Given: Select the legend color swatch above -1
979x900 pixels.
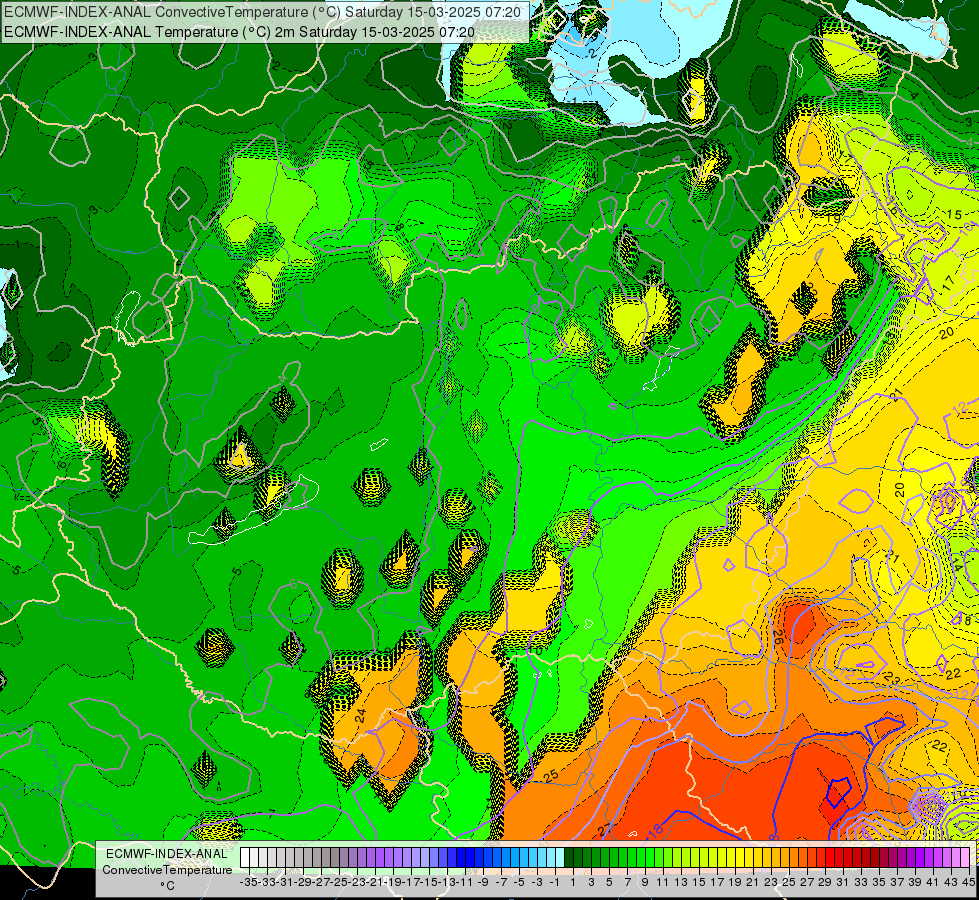Looking at the screenshot, I should (x=551, y=857).
